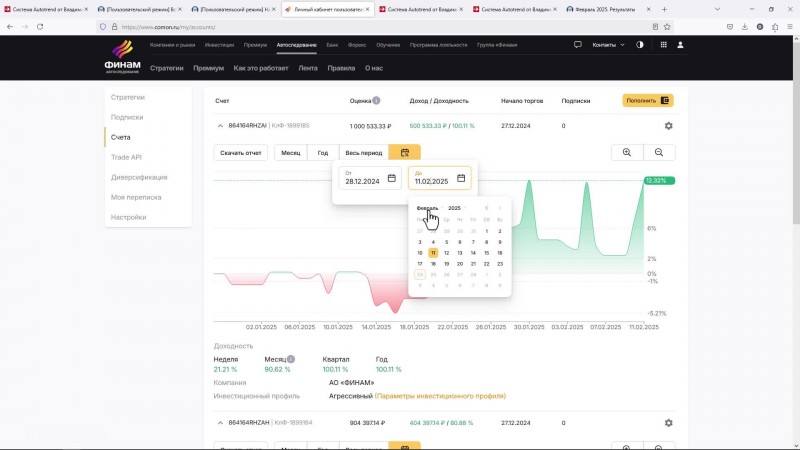
Task: Open the apps grid icon in header
Action: pyautogui.click(x=663, y=45)
